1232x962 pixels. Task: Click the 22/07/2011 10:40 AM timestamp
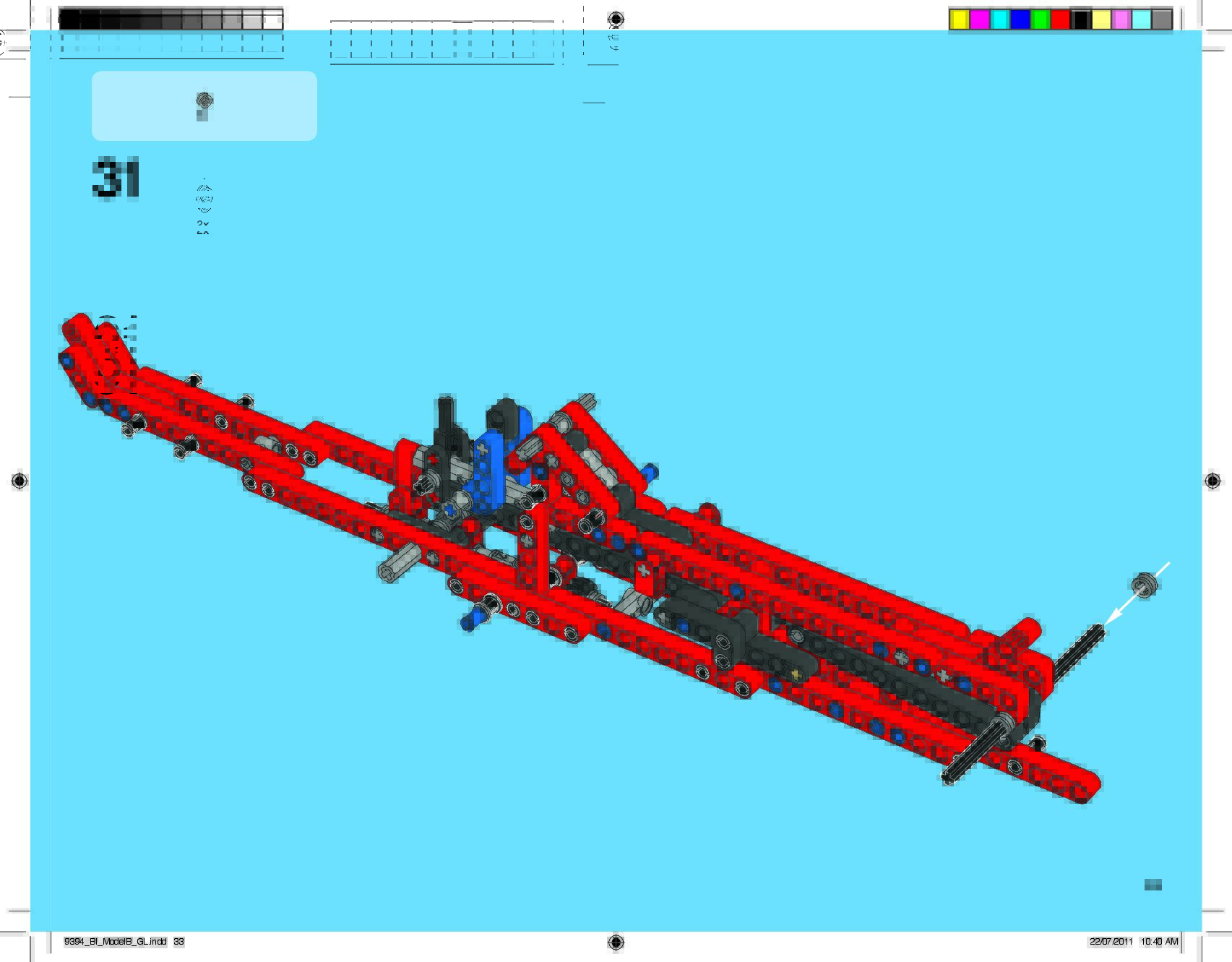(1134, 942)
